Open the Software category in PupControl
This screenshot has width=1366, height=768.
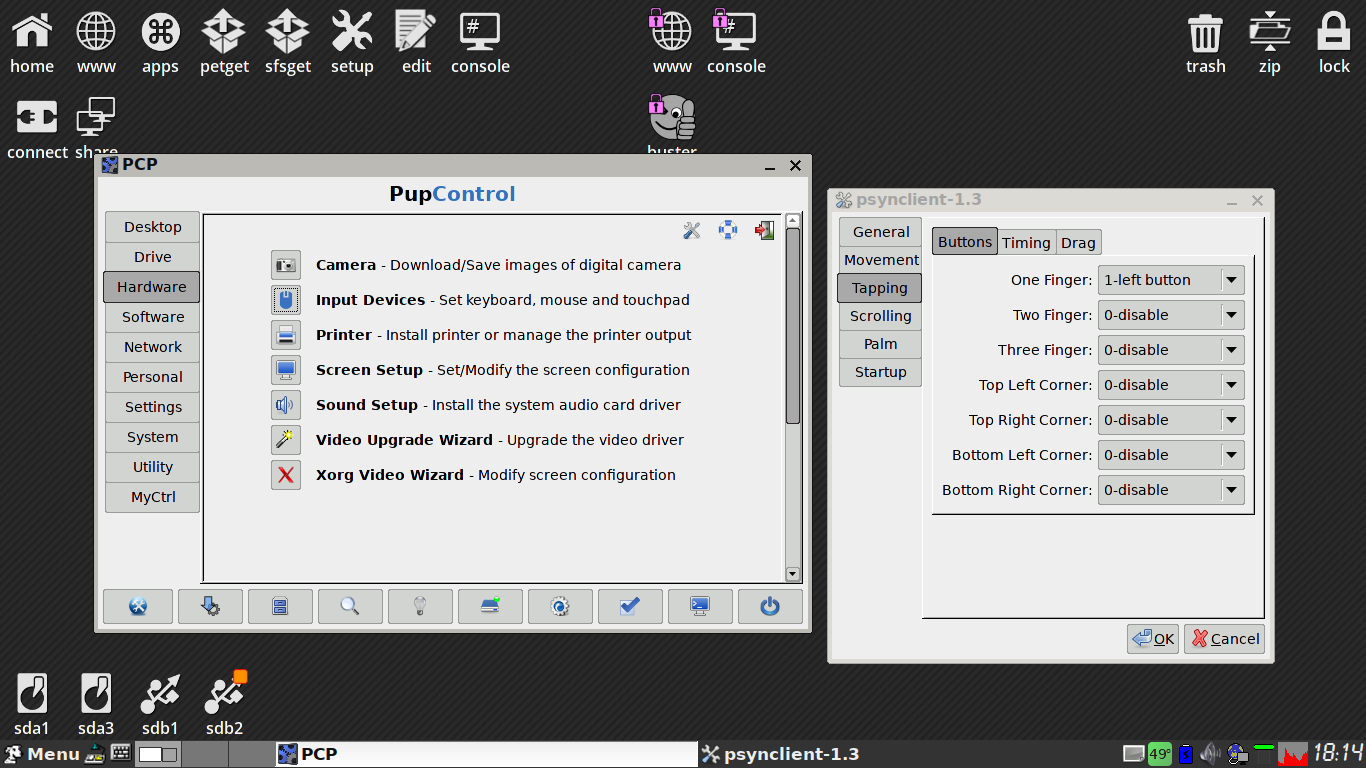[152, 317]
